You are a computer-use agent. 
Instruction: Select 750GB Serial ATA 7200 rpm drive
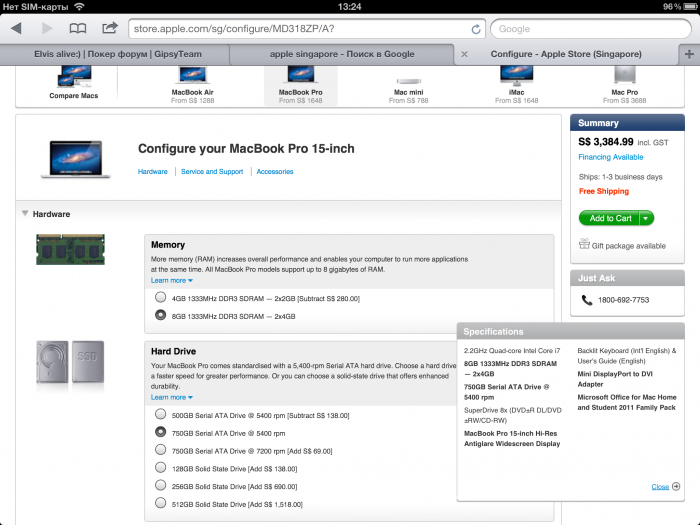[x=161, y=450]
